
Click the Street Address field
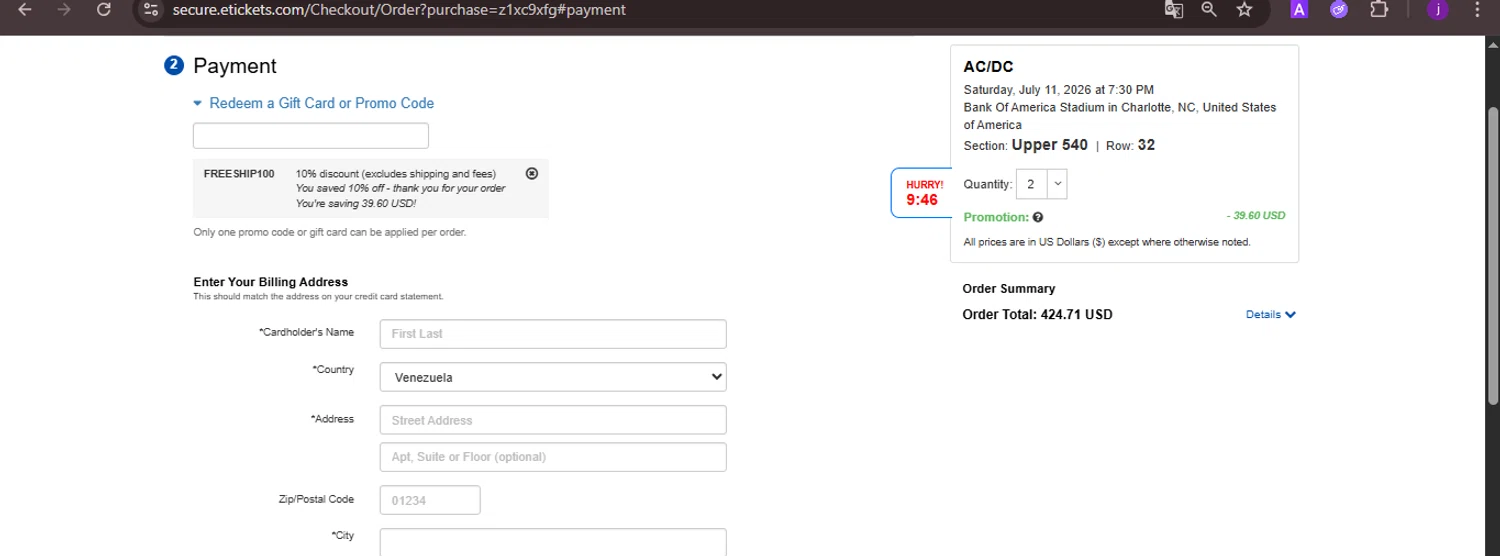553,420
